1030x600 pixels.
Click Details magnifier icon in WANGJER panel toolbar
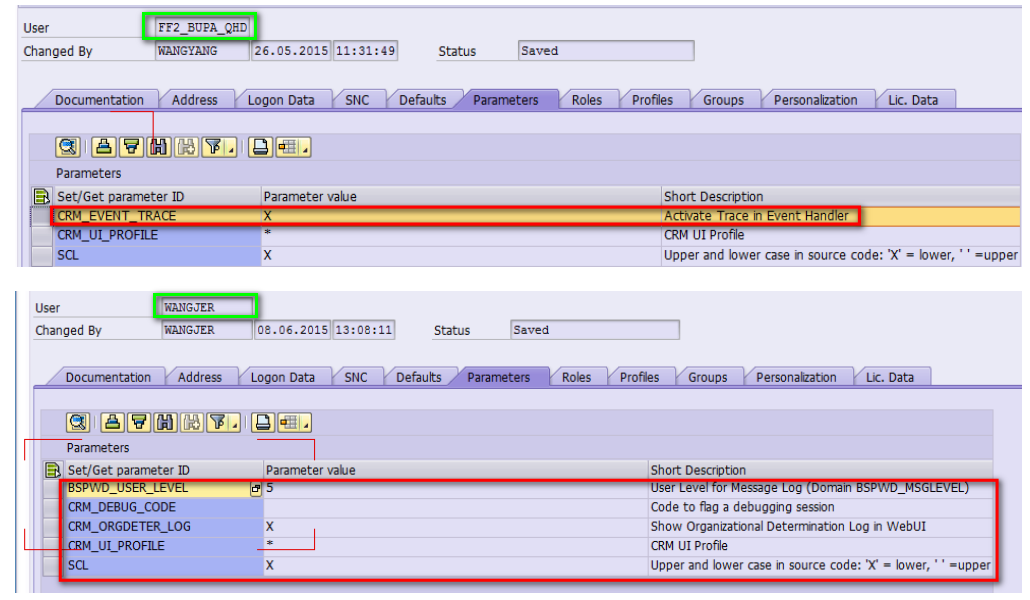pyautogui.click(x=78, y=422)
